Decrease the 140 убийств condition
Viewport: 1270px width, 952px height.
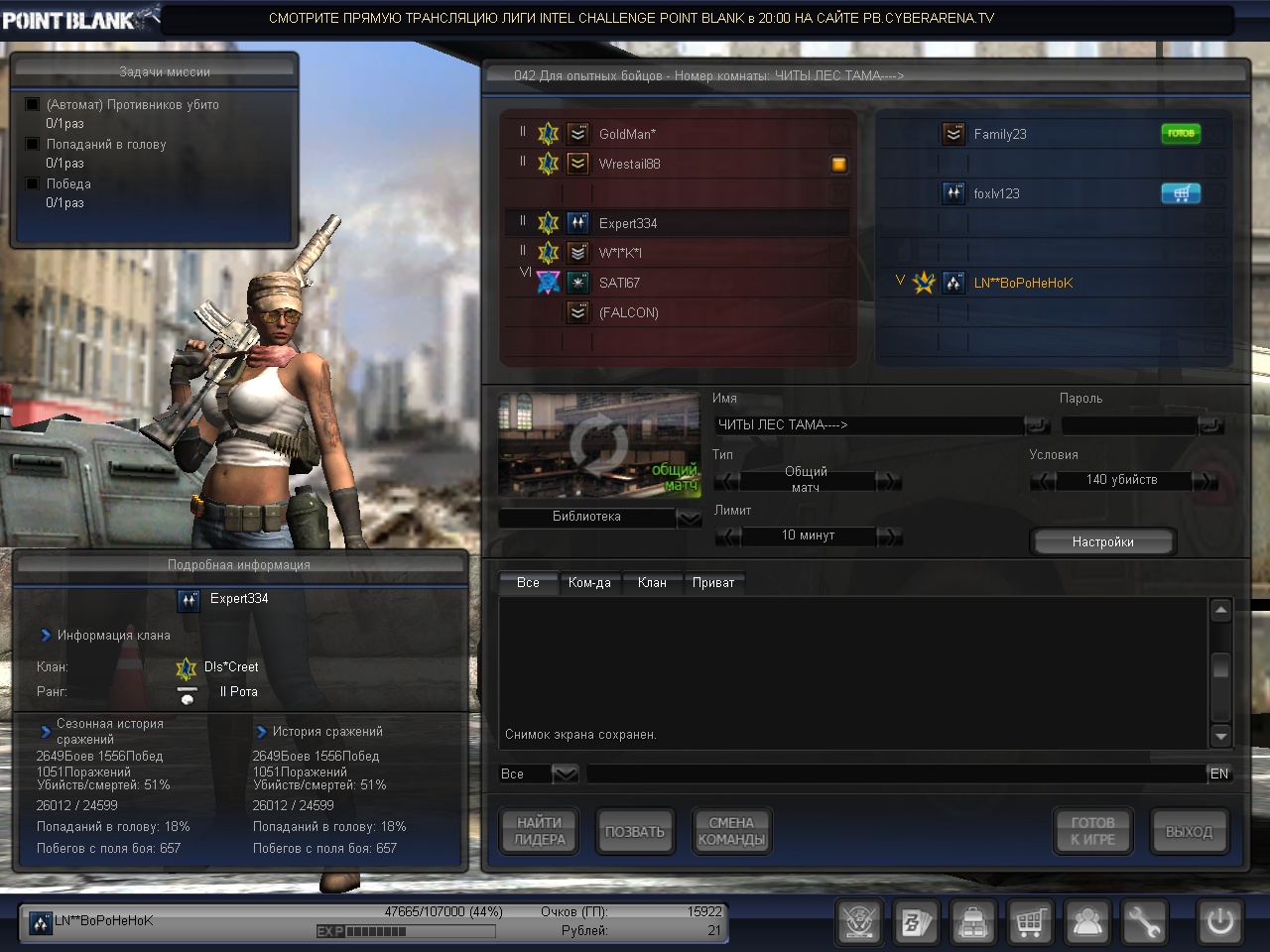pyautogui.click(x=1043, y=481)
